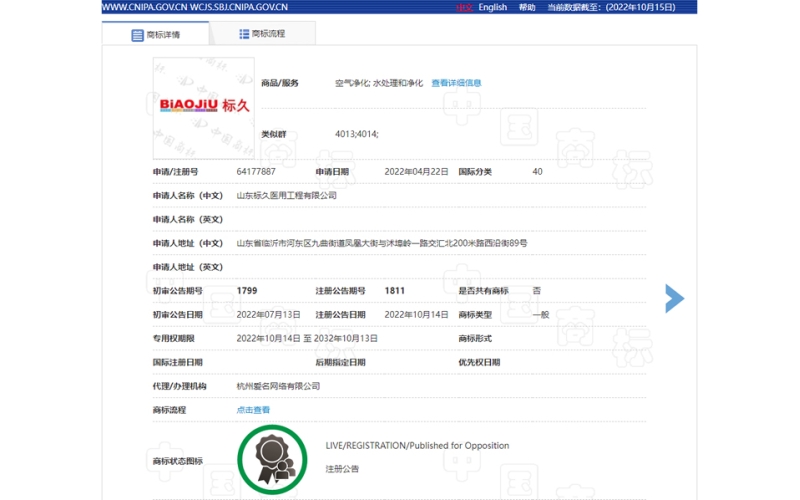Click the green trademark status badge icon
Screen dimensions: 800x500
[272, 460]
